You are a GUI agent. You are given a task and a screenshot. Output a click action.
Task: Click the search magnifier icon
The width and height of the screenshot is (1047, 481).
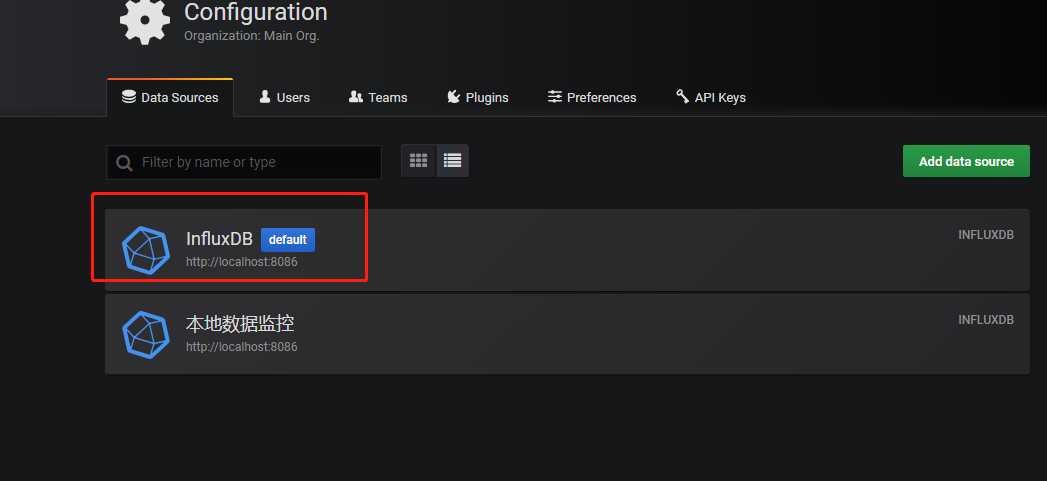(124, 163)
